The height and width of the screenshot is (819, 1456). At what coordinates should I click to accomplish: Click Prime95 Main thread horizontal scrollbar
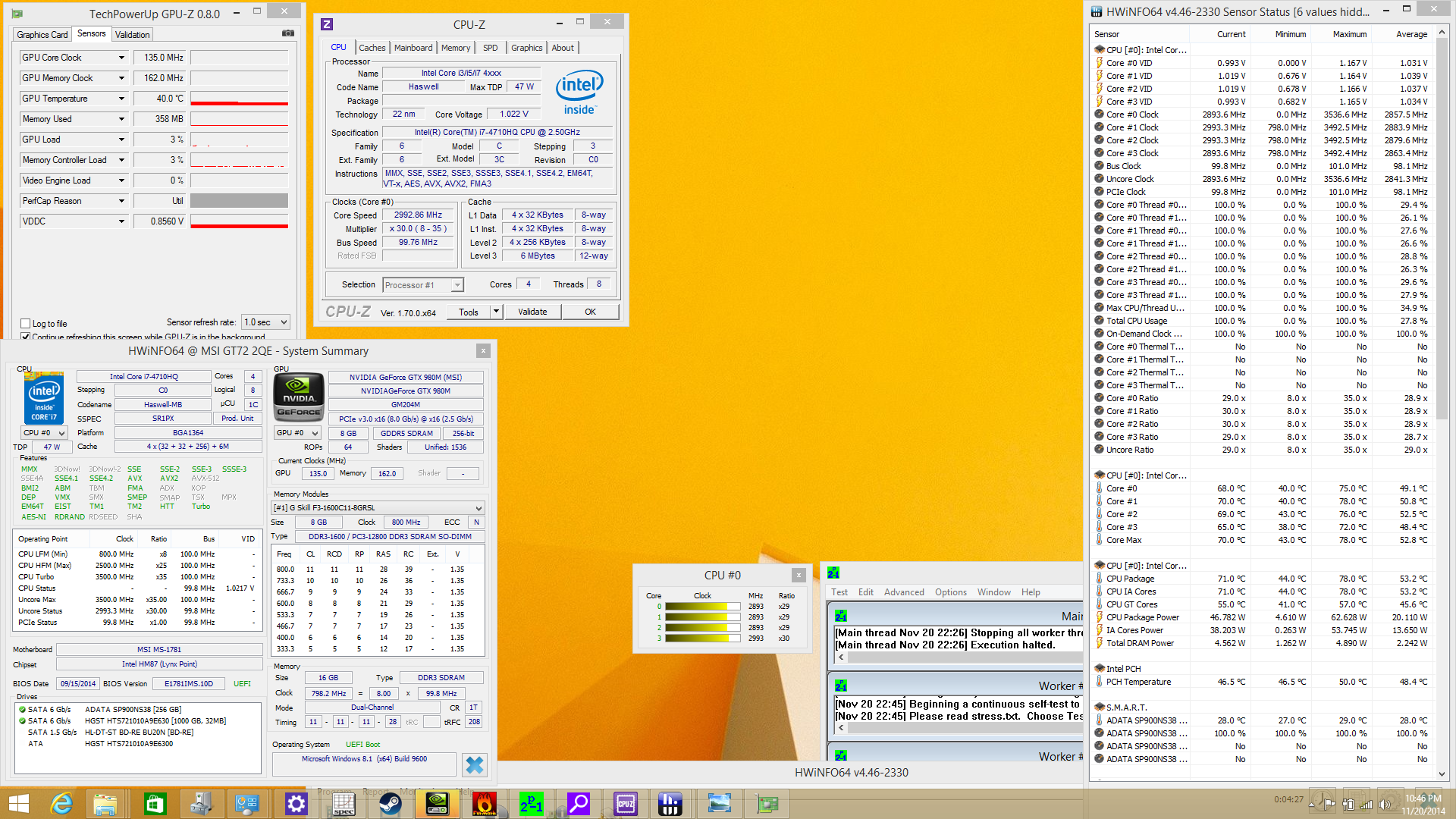click(x=959, y=657)
